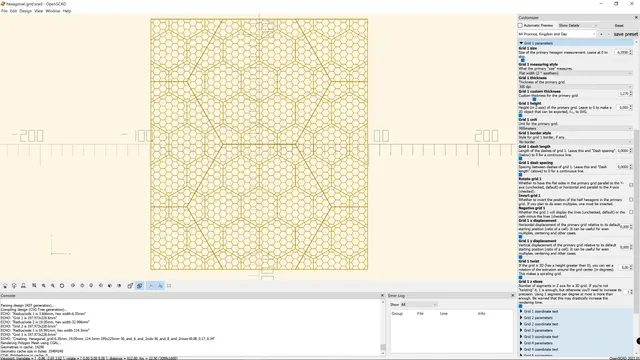Click the Grid 1 custom thickness value field

(624, 93)
